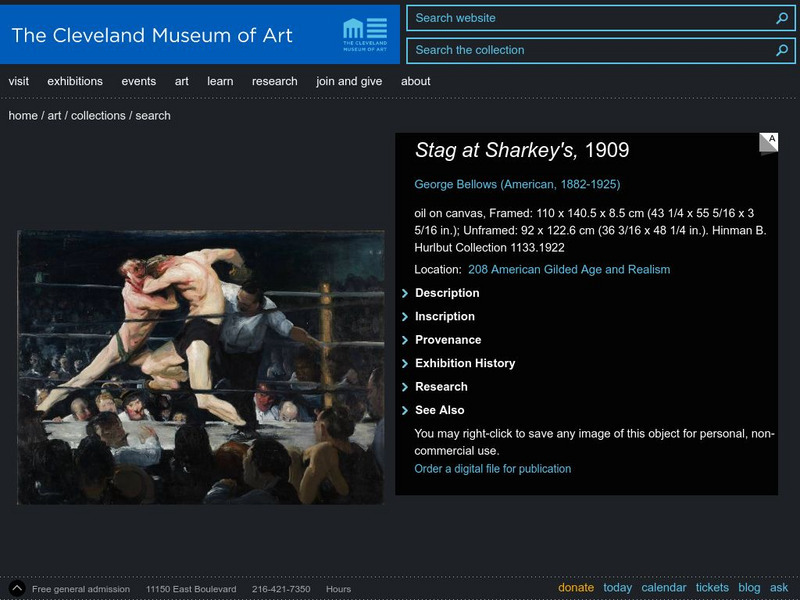This screenshot has width=800, height=600.
Task: Click the magnifier icon in Search the collection
Action: click(x=782, y=50)
